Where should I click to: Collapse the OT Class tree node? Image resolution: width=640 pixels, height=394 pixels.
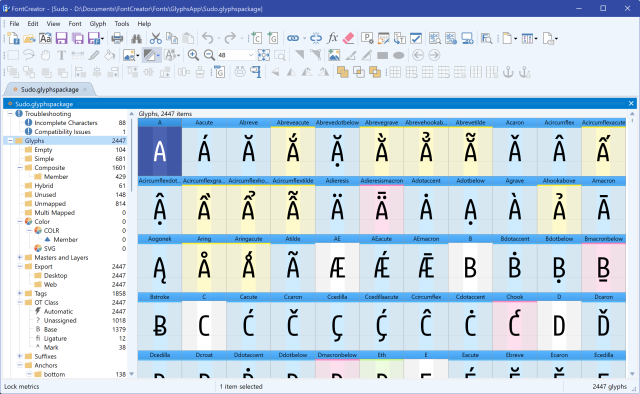click(x=20, y=303)
